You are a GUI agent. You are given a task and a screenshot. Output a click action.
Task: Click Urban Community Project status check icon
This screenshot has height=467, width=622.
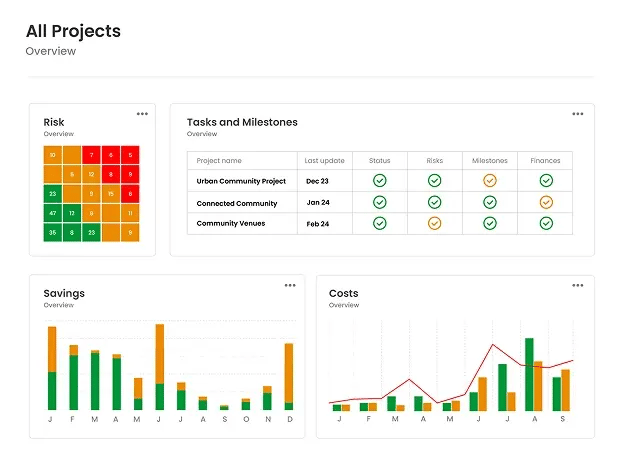tap(380, 181)
